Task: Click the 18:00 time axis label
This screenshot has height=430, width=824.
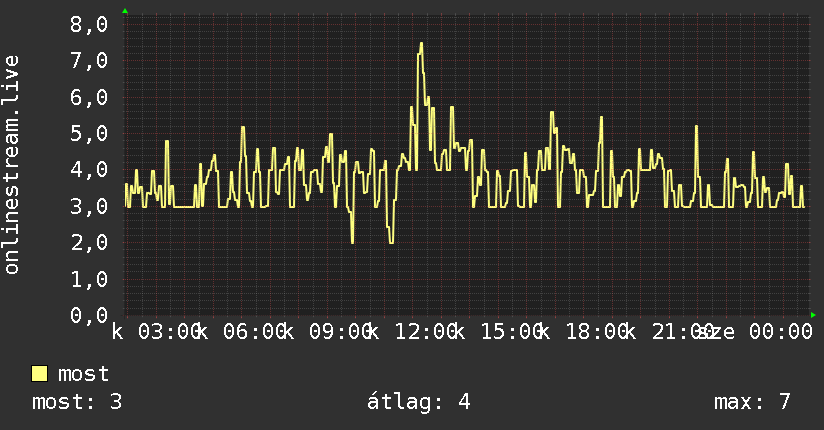Action: coord(598,332)
